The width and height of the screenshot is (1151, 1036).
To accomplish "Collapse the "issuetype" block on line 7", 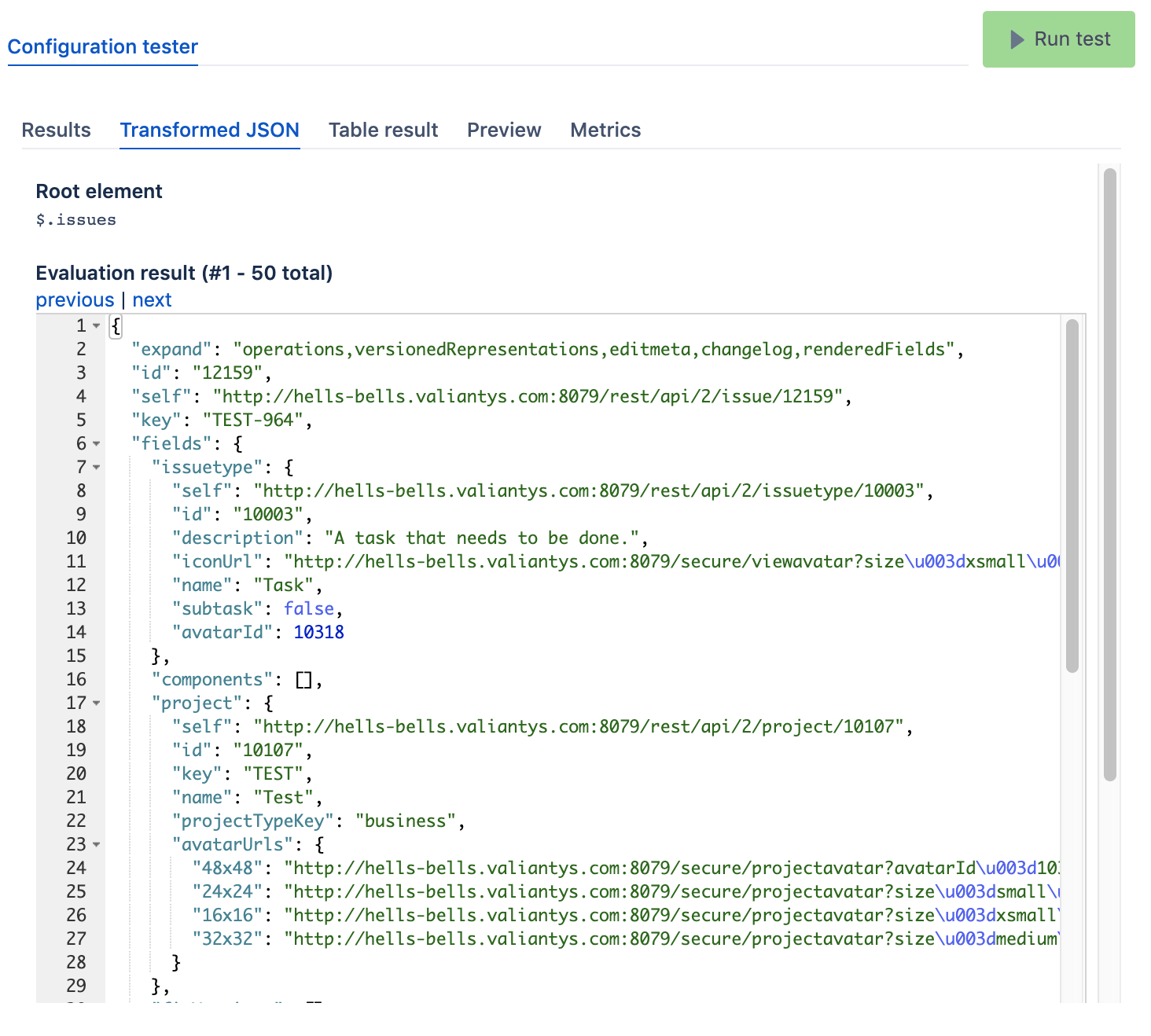I will click(97, 468).
